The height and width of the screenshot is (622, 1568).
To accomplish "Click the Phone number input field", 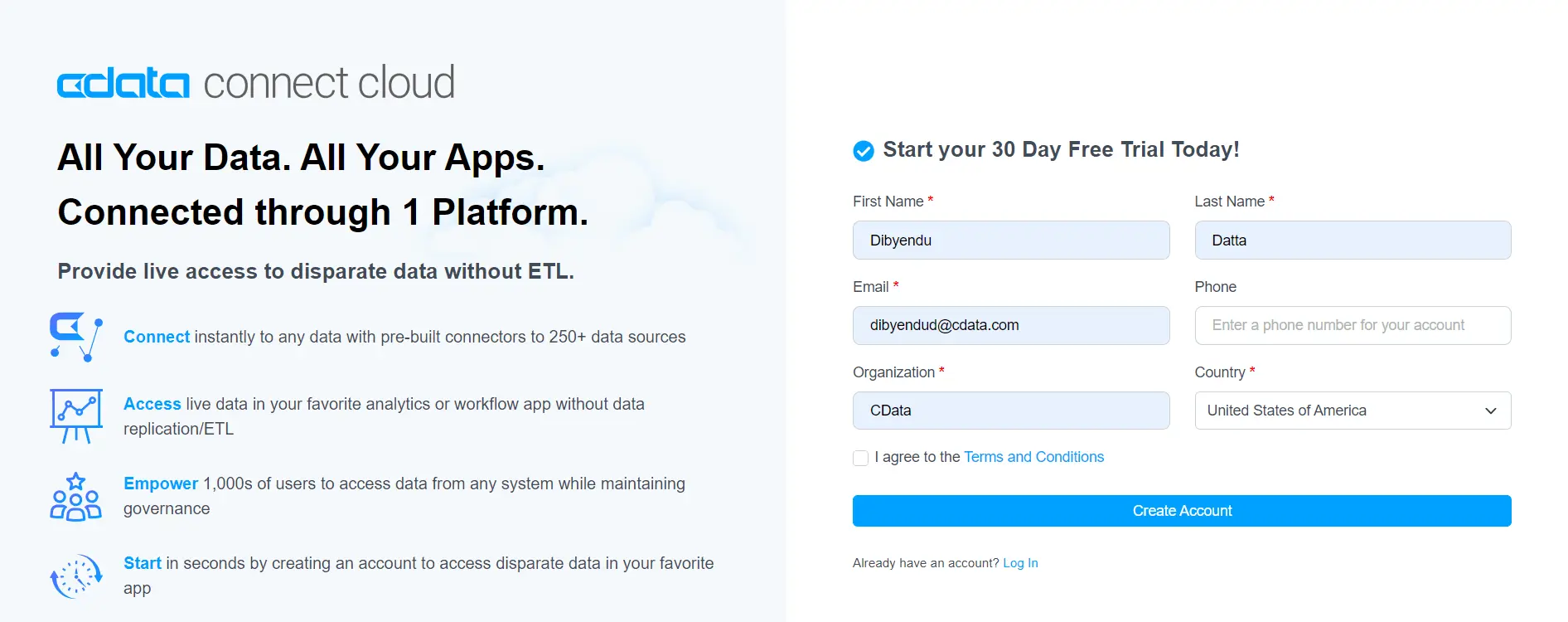I will [x=1352, y=325].
